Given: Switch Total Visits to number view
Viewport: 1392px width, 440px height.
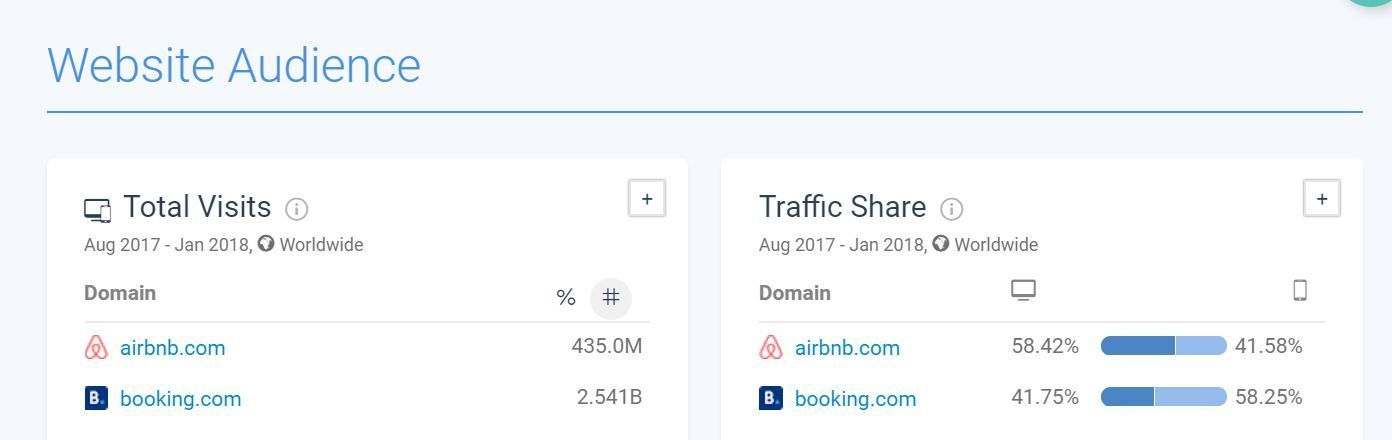Looking at the screenshot, I should coord(611,298).
